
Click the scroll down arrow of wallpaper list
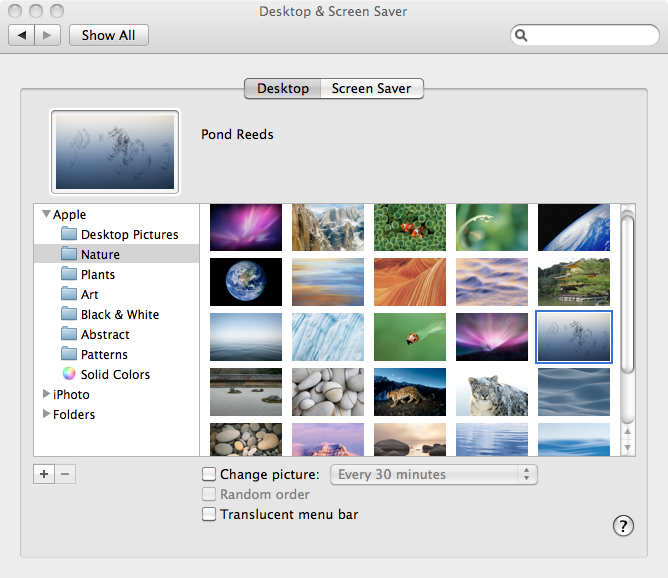pyautogui.click(x=628, y=447)
